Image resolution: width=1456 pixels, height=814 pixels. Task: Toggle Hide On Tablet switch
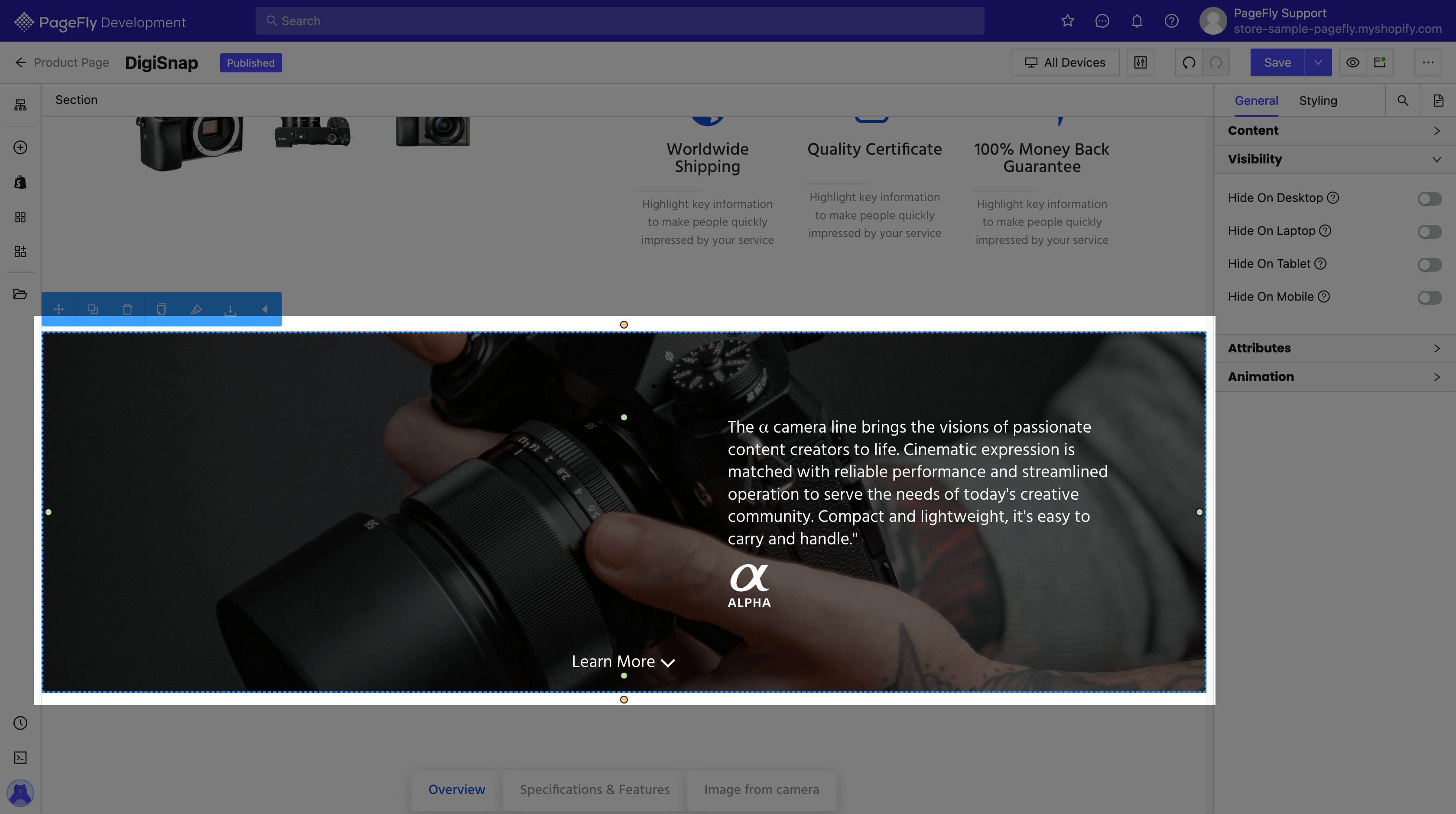tap(1430, 264)
